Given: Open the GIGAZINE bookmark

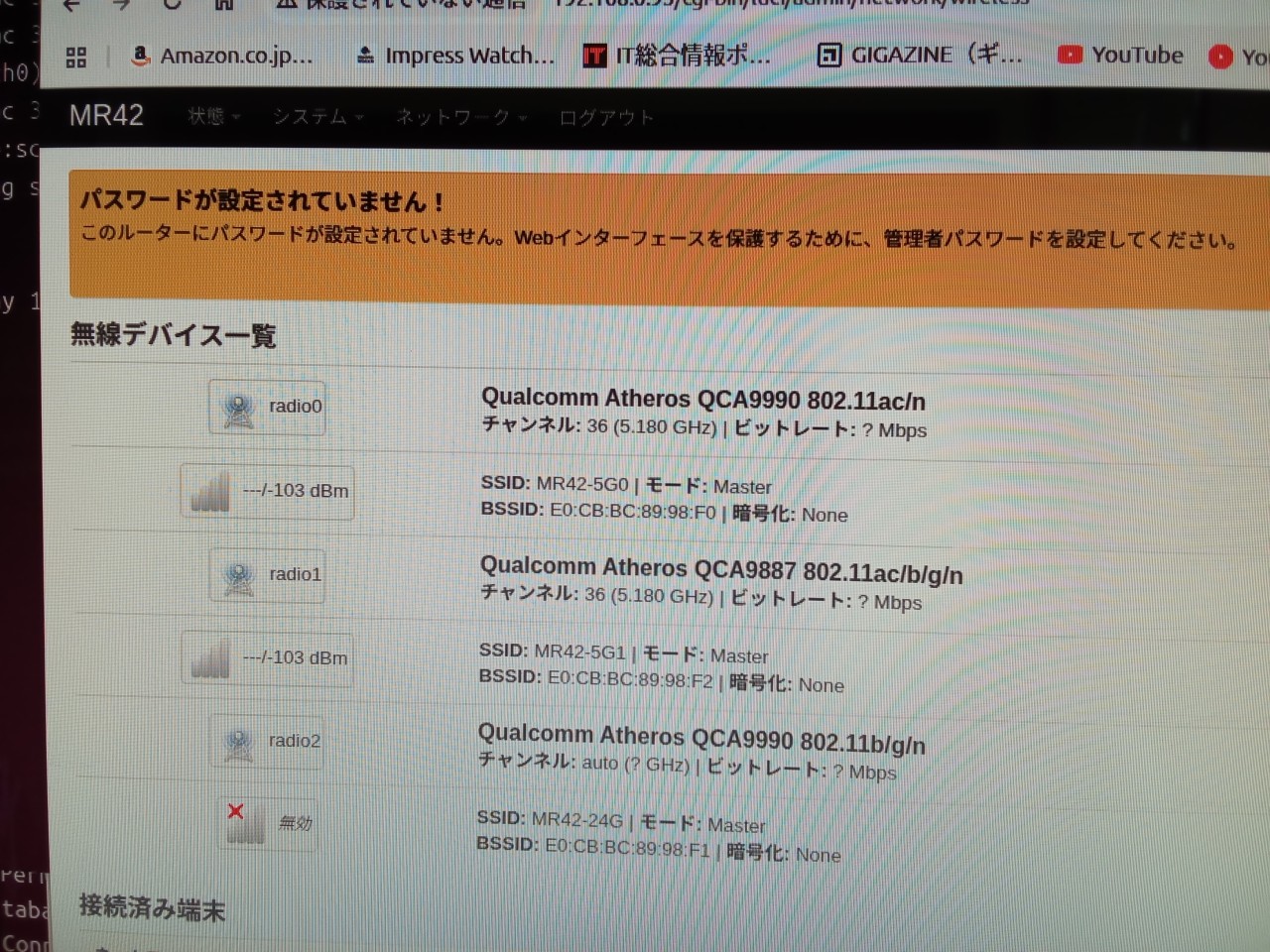Looking at the screenshot, I should click(920, 55).
